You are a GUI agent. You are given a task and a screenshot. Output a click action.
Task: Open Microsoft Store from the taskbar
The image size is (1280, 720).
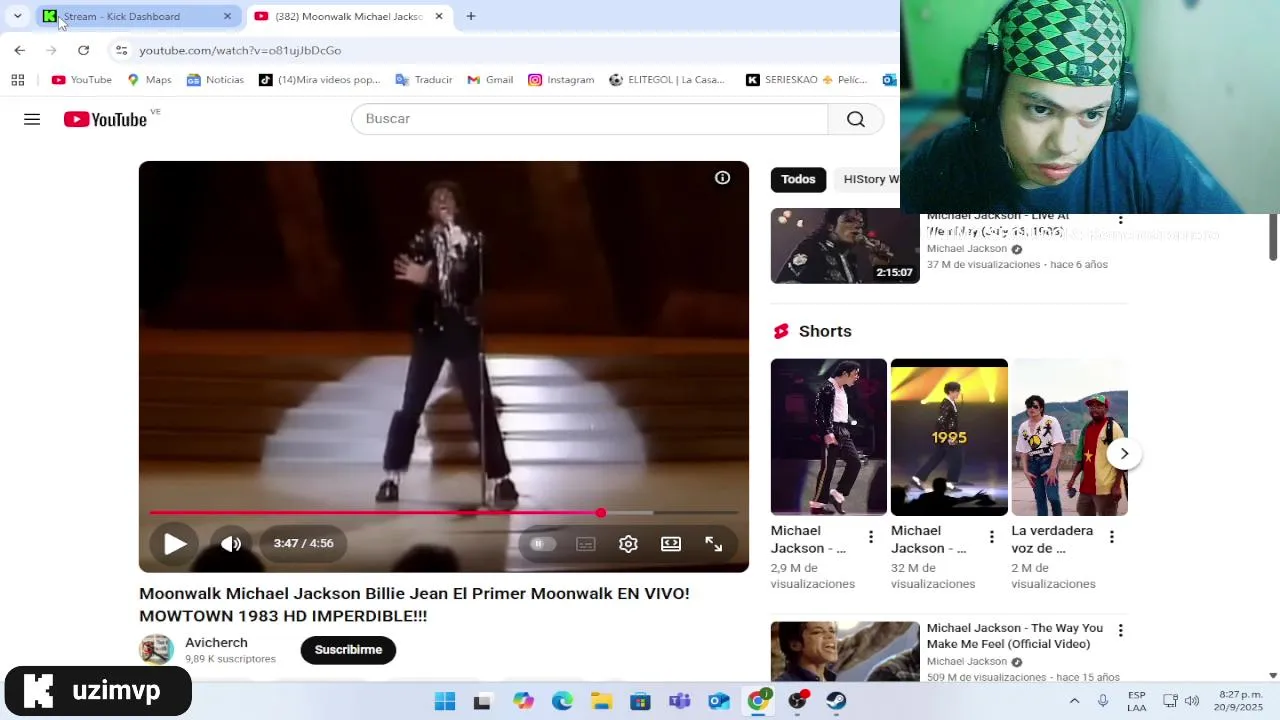click(x=640, y=701)
